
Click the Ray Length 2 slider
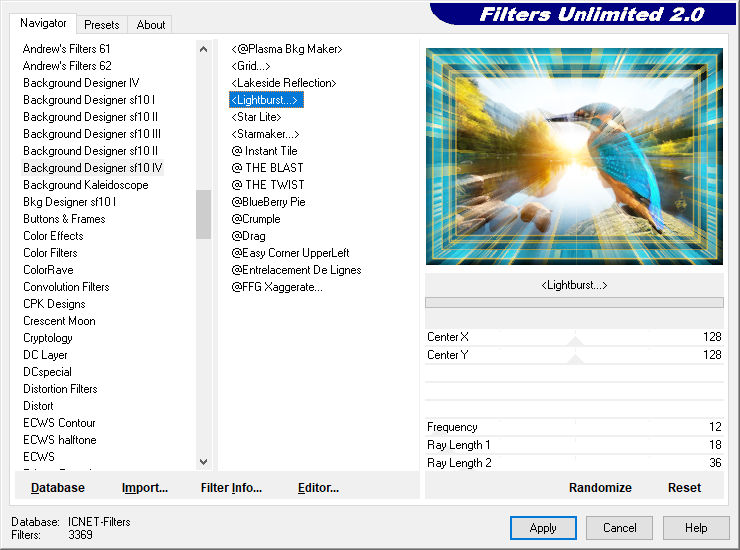[x=574, y=463]
